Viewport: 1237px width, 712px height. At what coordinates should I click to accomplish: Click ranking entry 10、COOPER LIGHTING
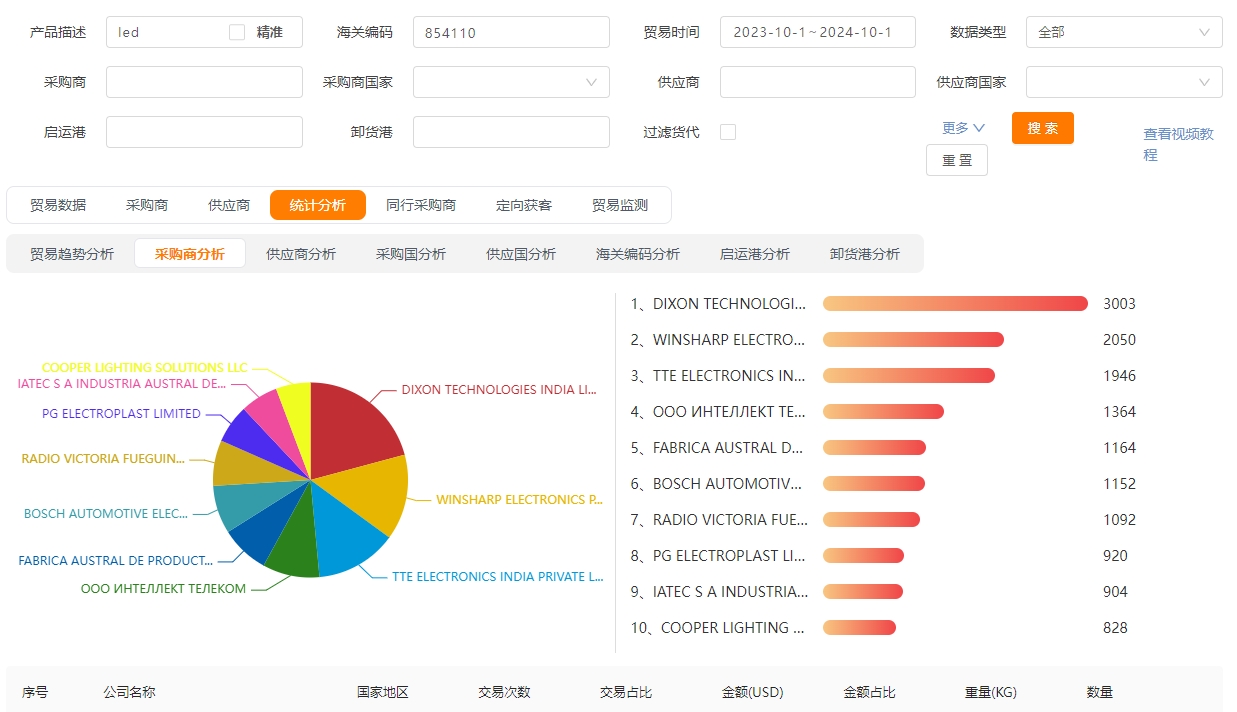718,628
